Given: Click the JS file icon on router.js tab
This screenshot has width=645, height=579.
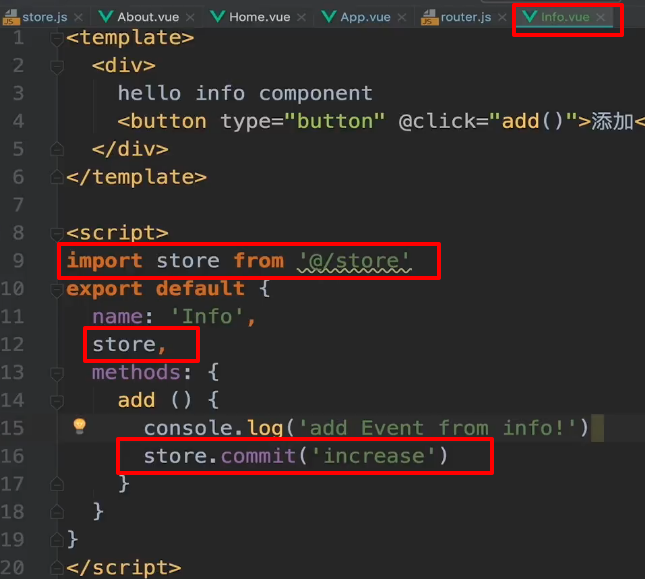Looking at the screenshot, I should [x=429, y=17].
